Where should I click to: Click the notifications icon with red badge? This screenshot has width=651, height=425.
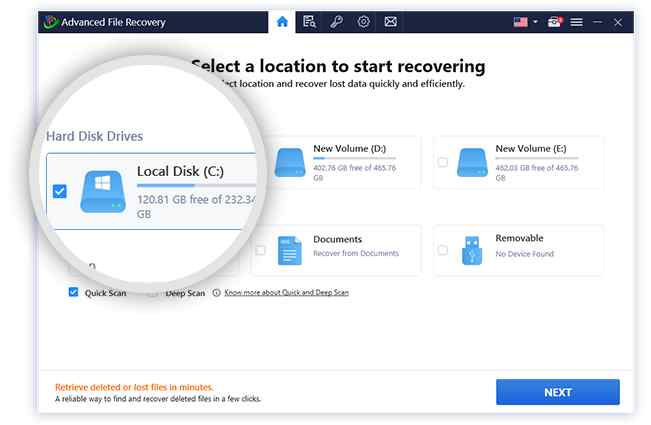554,21
